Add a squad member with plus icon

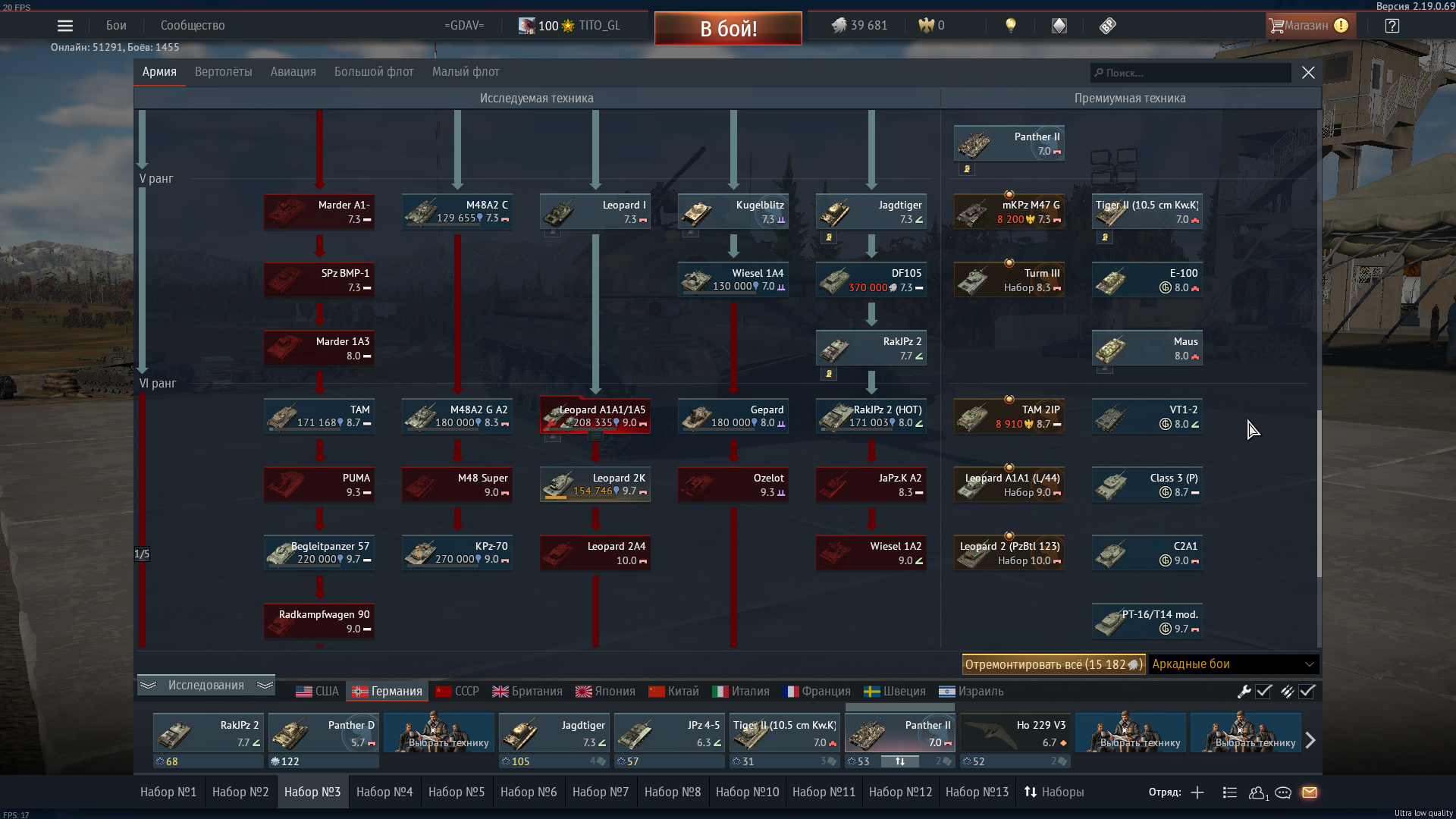1197,792
